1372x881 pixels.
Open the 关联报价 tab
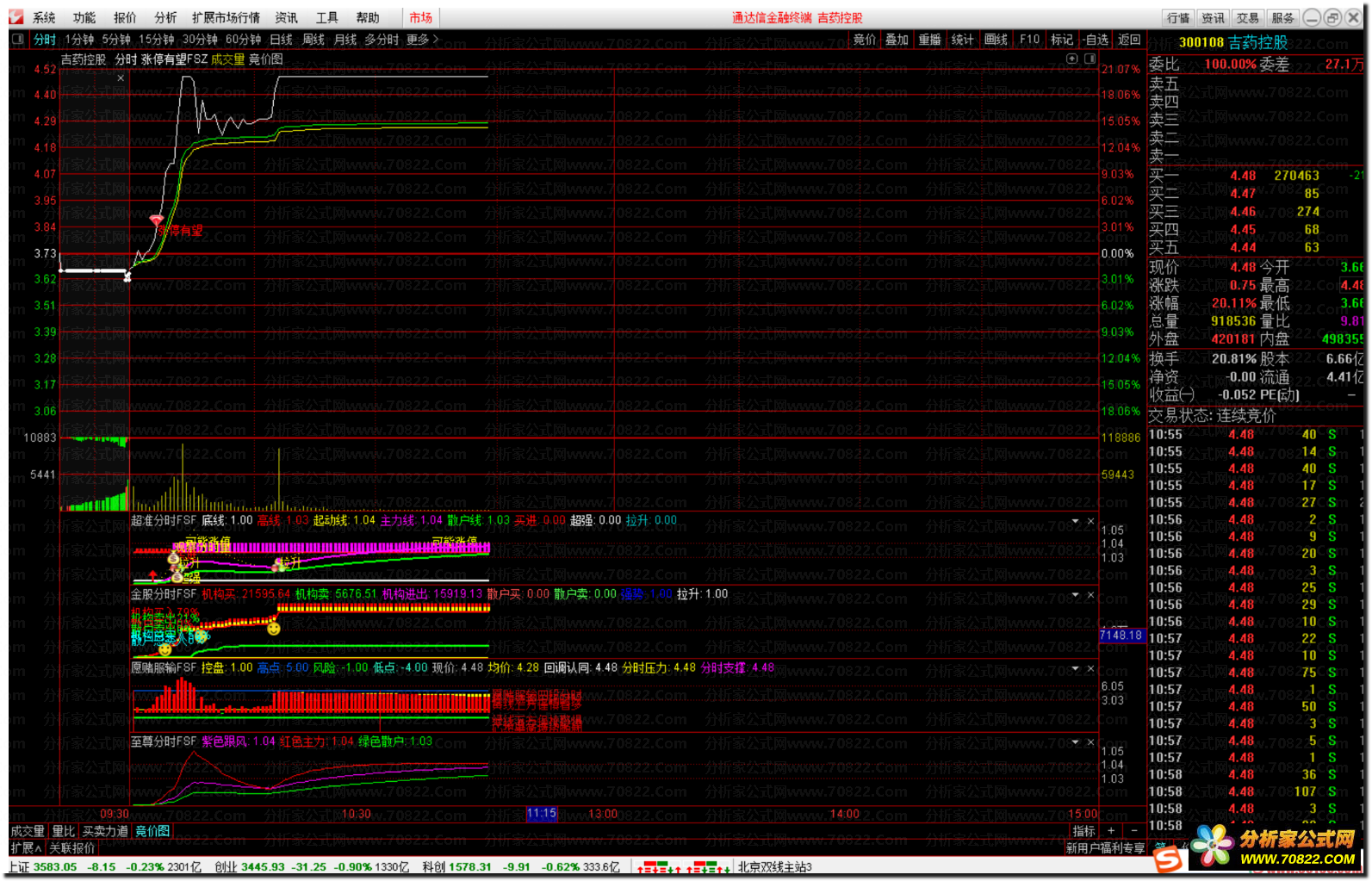71,848
